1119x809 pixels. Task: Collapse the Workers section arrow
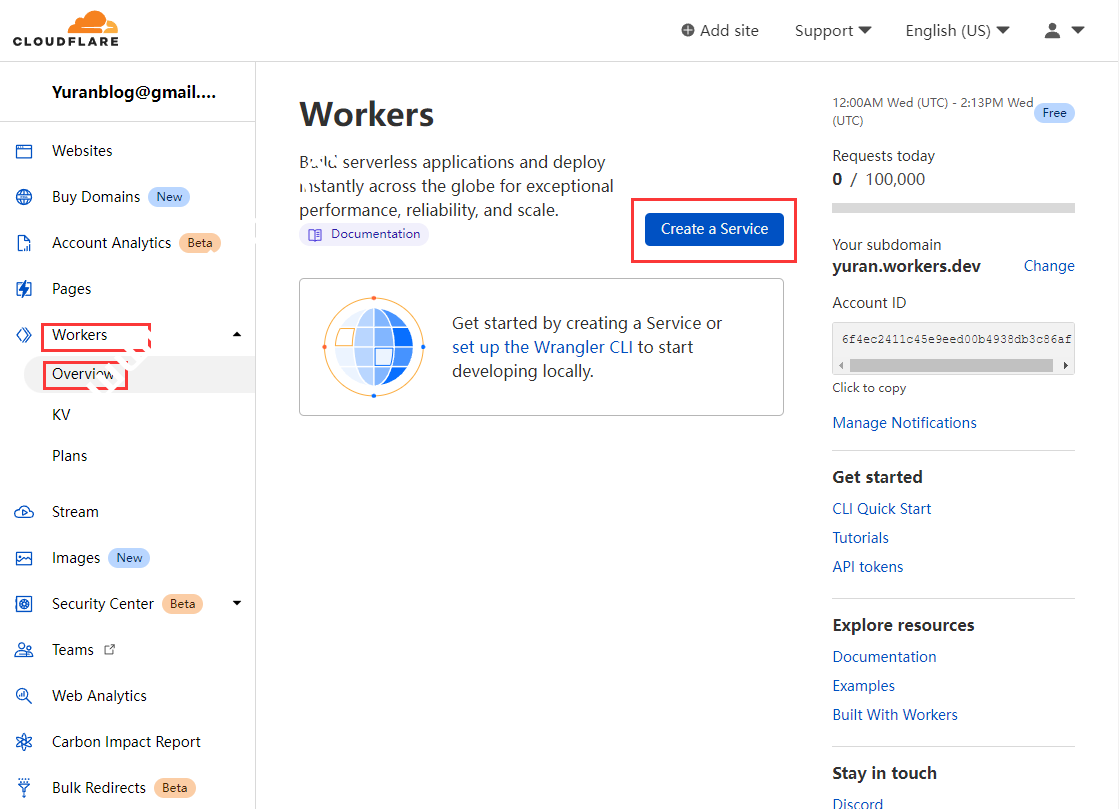click(237, 335)
